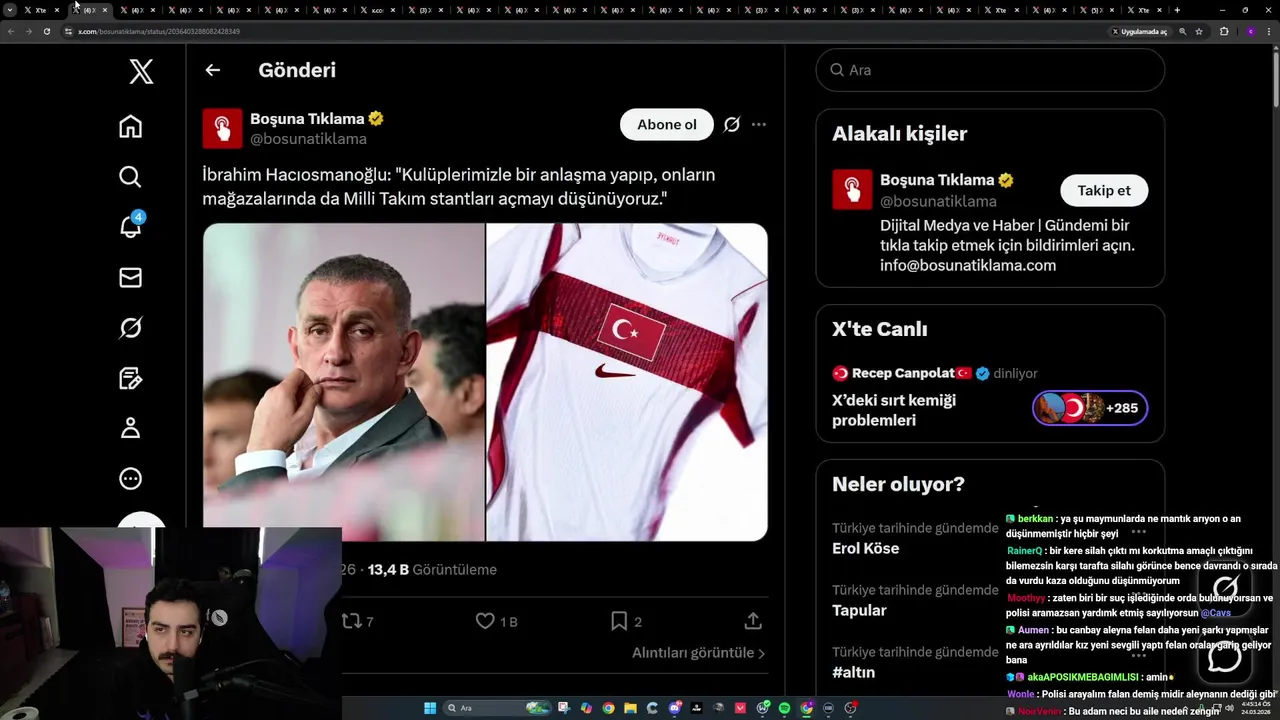Screen dimensions: 1280x720
Task: Click the X logo in sidebar
Action: click(141, 71)
